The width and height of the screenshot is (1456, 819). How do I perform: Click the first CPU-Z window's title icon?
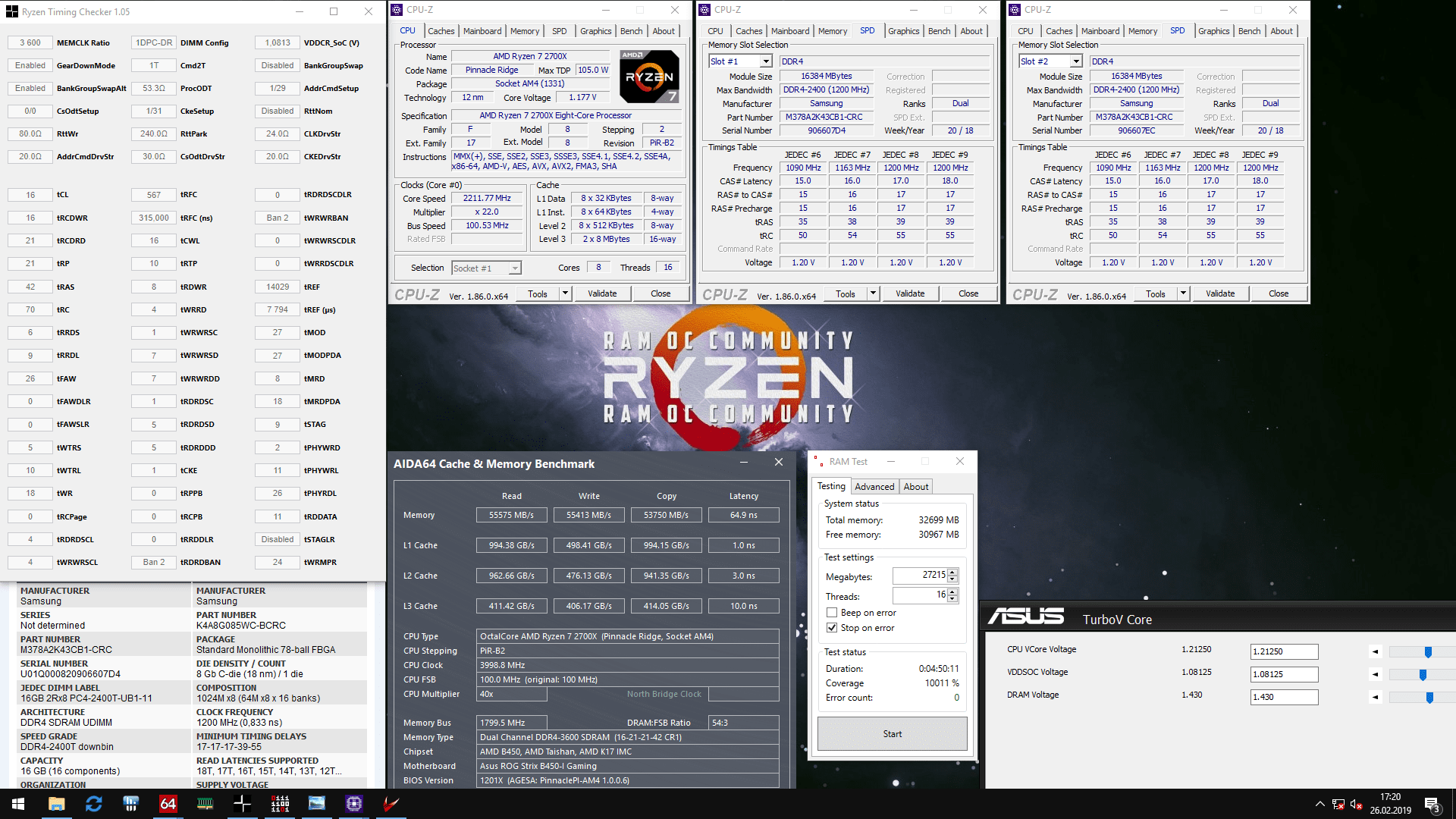[x=397, y=10]
